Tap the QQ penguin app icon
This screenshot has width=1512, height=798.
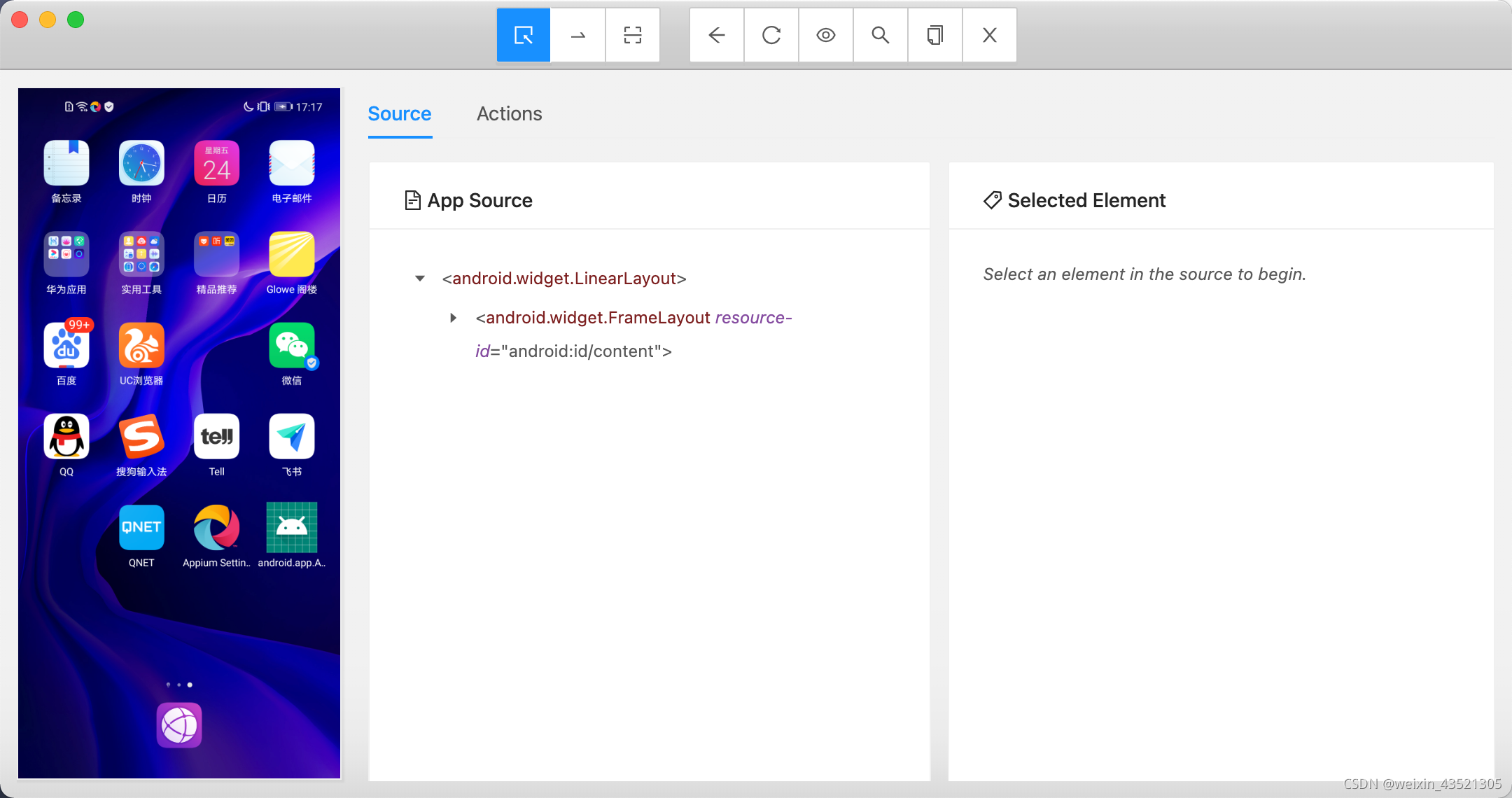tap(66, 437)
